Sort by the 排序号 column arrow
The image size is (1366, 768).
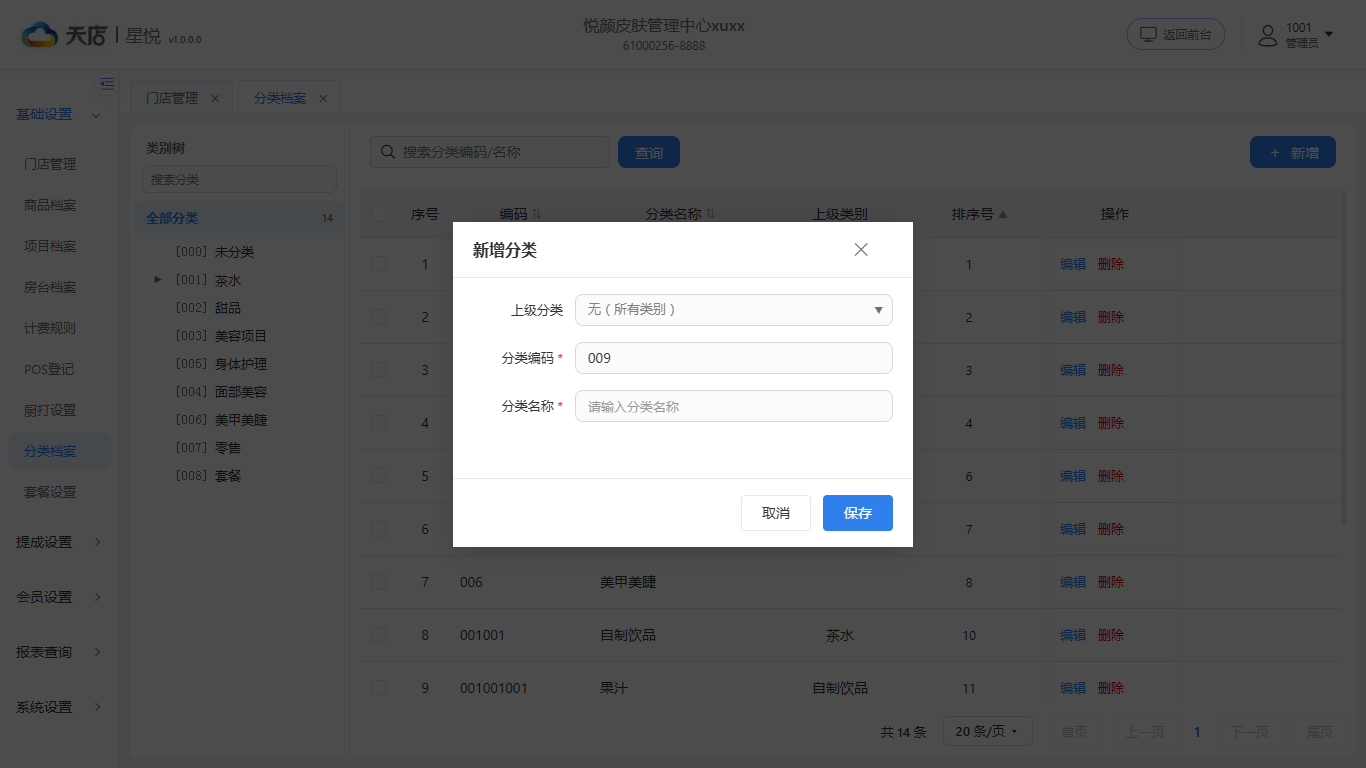tap(1003, 214)
